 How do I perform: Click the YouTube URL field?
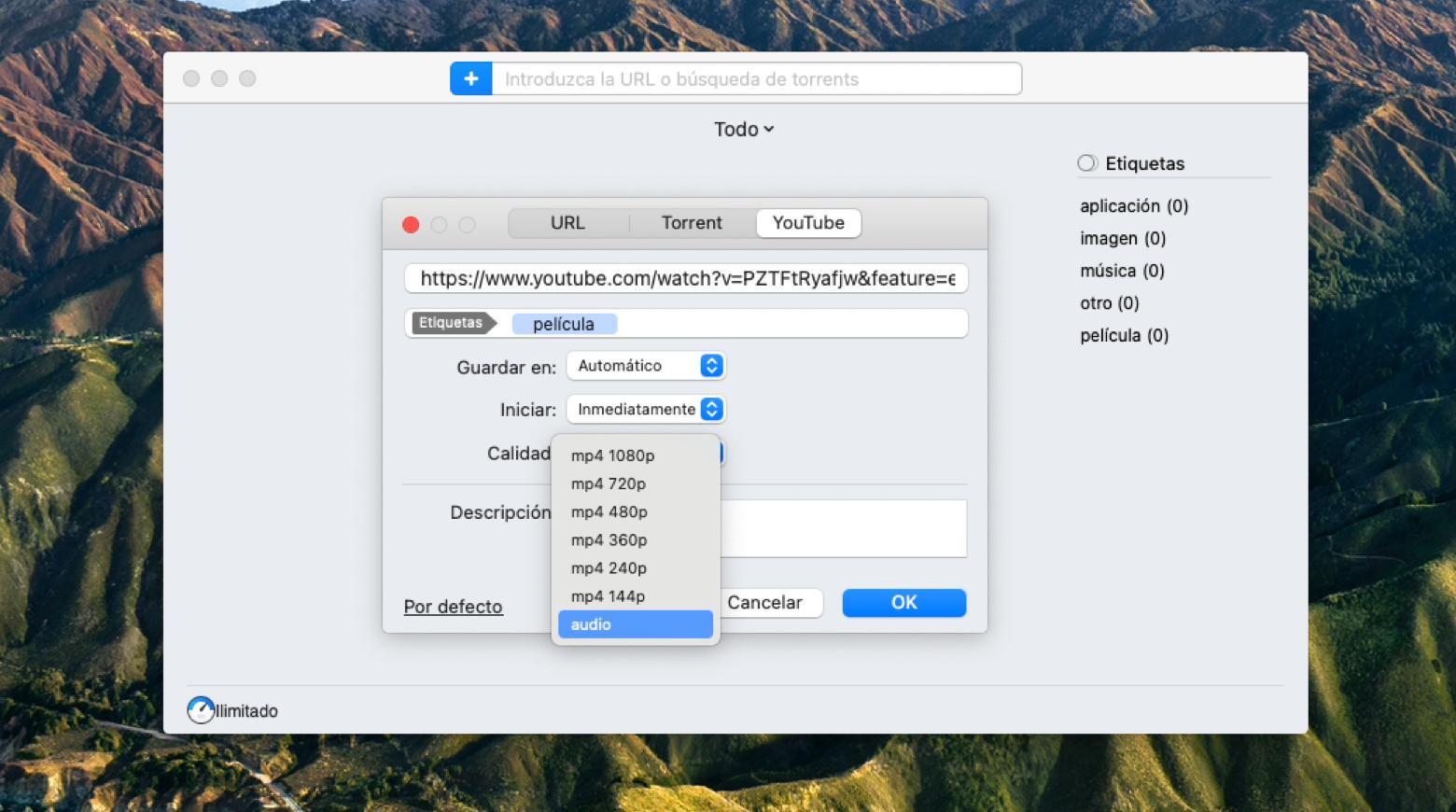click(686, 278)
